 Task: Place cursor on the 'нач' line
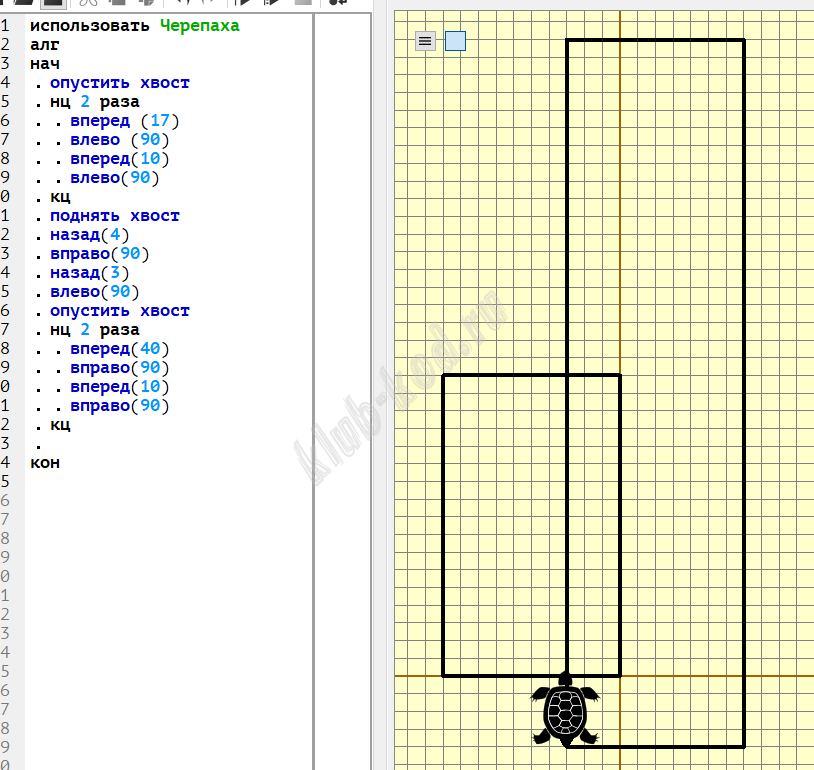coord(45,64)
